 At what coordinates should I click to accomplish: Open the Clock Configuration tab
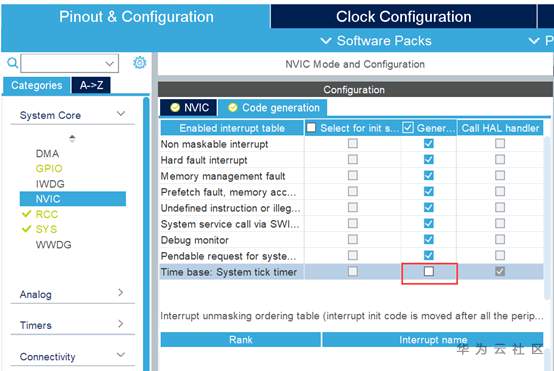tap(403, 17)
